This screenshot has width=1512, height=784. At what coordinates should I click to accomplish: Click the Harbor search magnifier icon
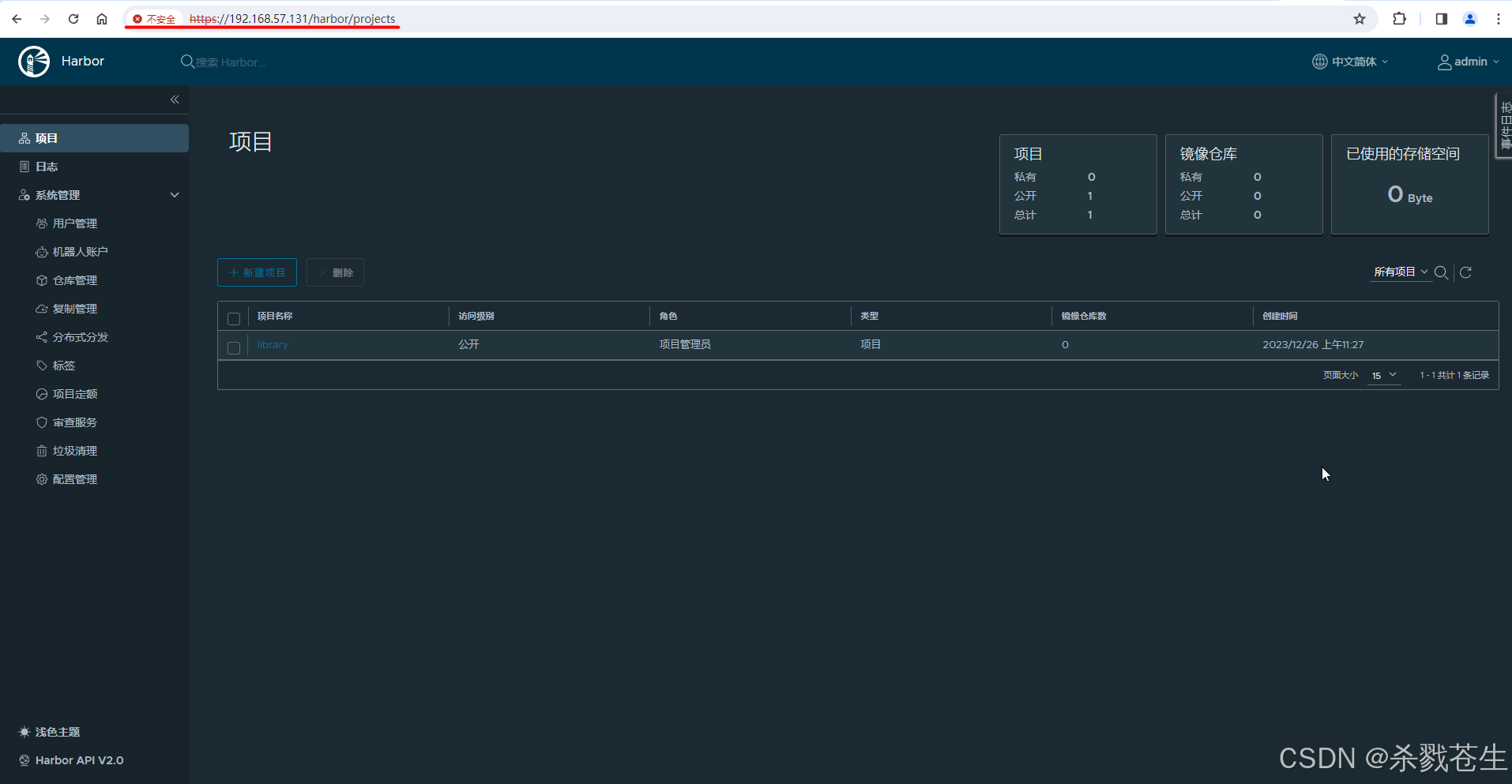[x=187, y=62]
